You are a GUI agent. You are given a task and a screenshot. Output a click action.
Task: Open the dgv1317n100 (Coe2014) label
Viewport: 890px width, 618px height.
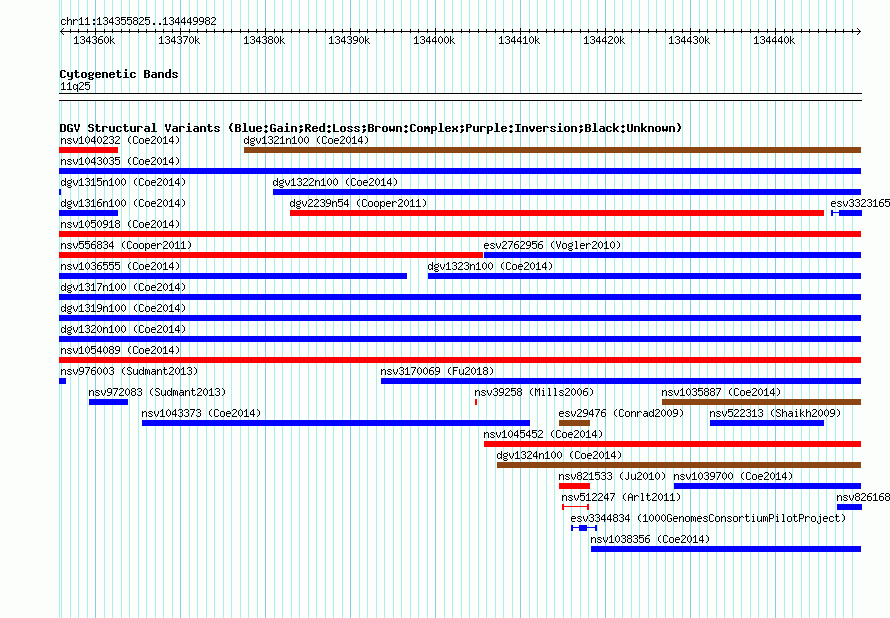[123, 287]
